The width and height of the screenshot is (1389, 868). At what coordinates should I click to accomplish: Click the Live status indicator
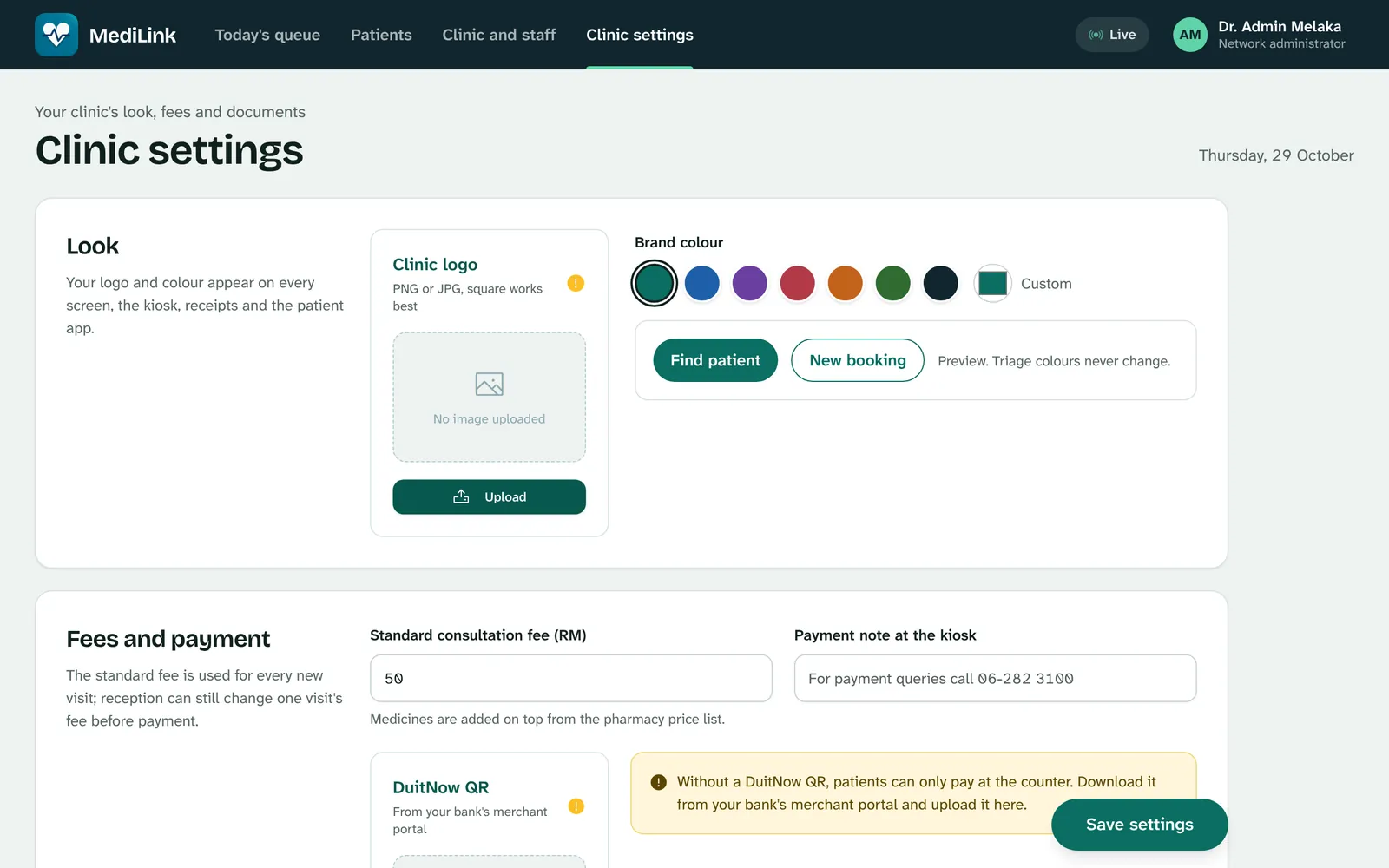click(x=1112, y=35)
